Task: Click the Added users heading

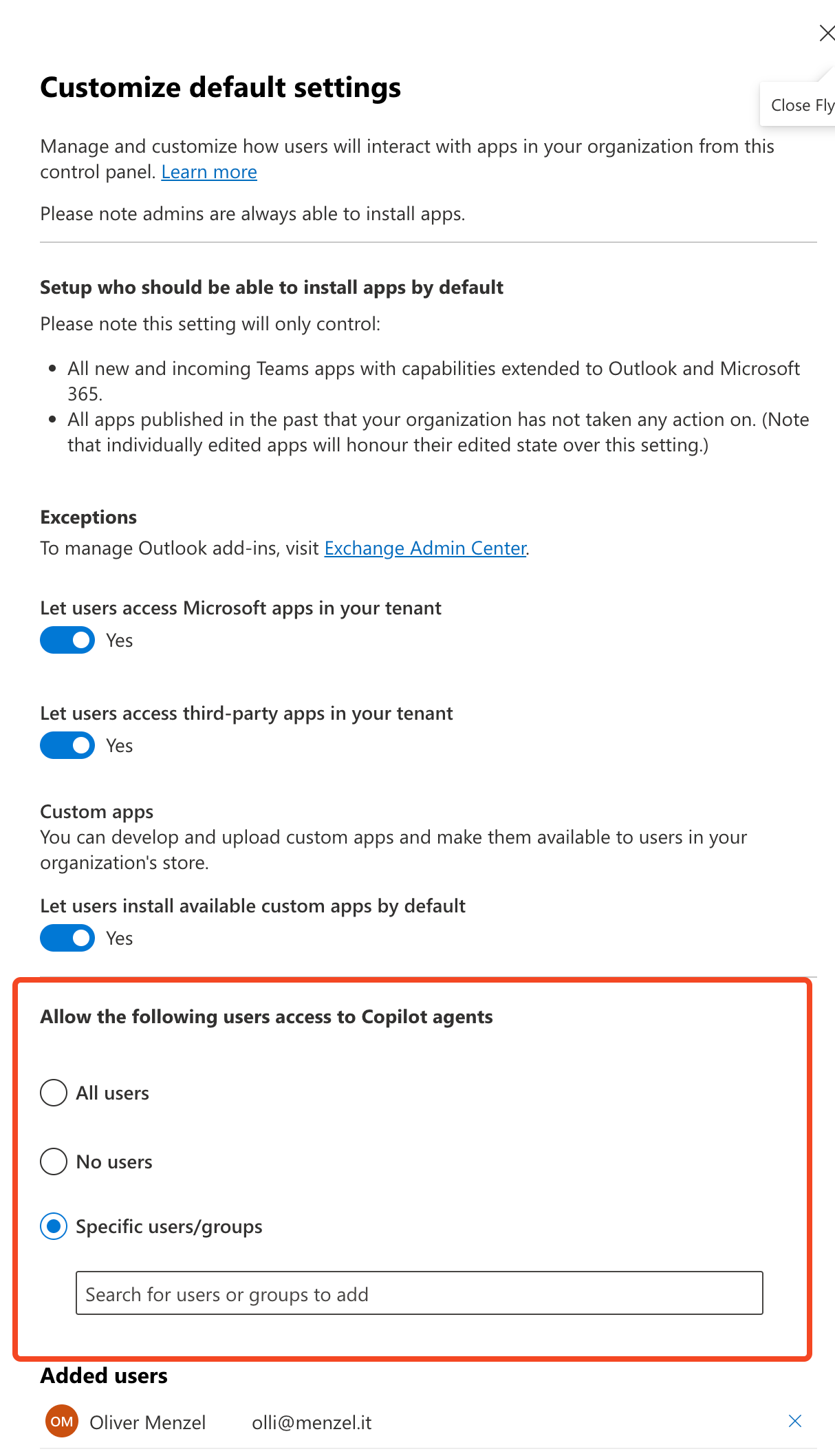Action: [x=104, y=1375]
